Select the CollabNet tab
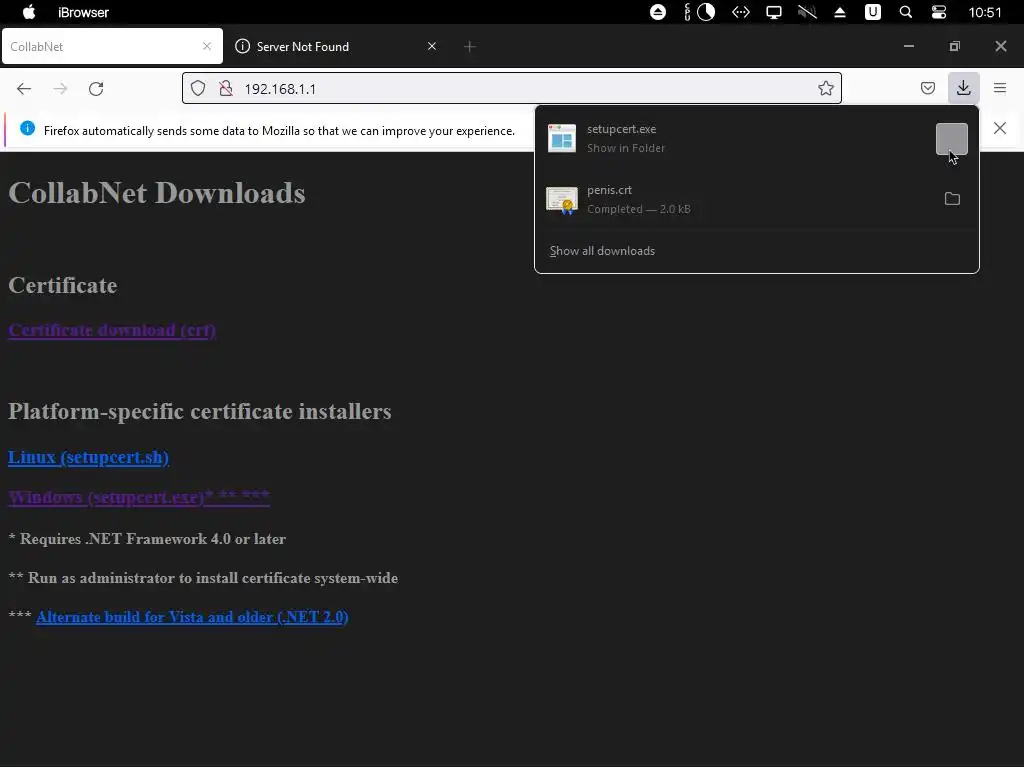Screen dimensions: 1024x768 (112, 46)
